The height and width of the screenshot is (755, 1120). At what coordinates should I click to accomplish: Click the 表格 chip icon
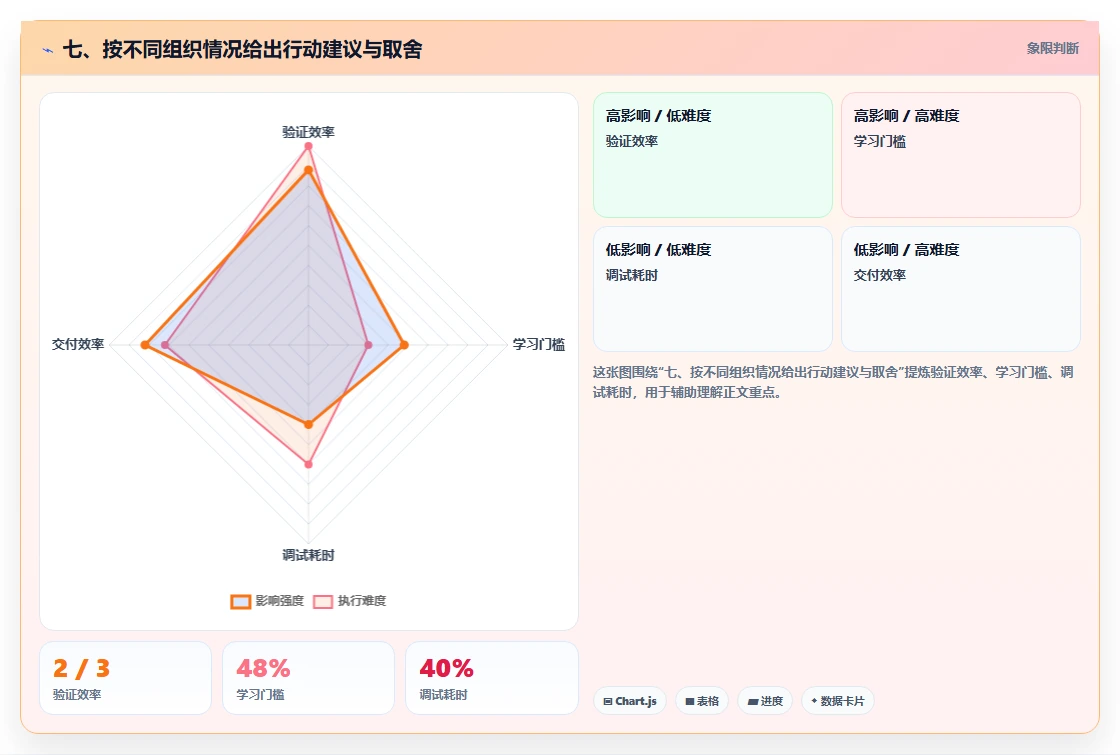(690, 701)
